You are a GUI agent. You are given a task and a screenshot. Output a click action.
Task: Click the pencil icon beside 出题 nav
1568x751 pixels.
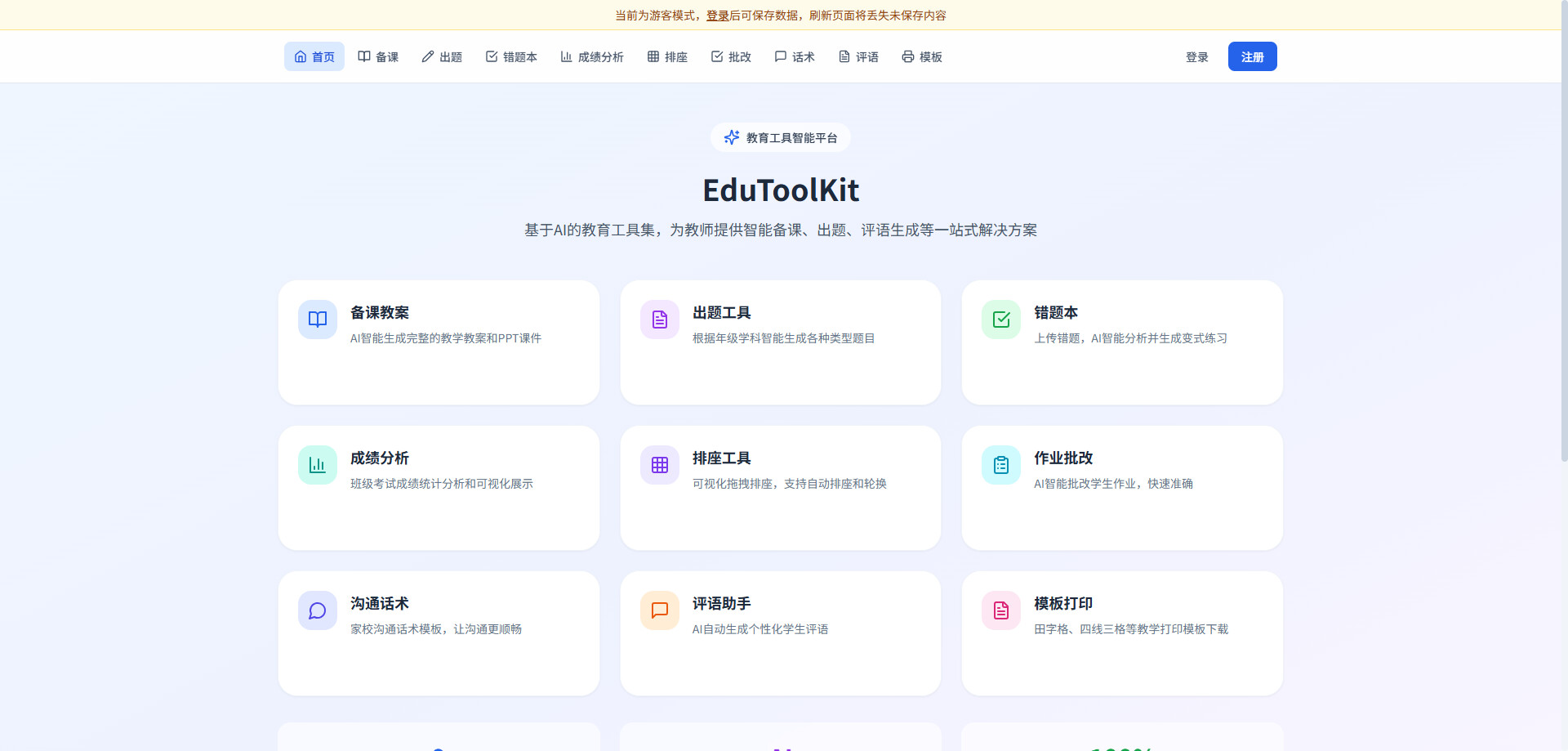coord(428,56)
